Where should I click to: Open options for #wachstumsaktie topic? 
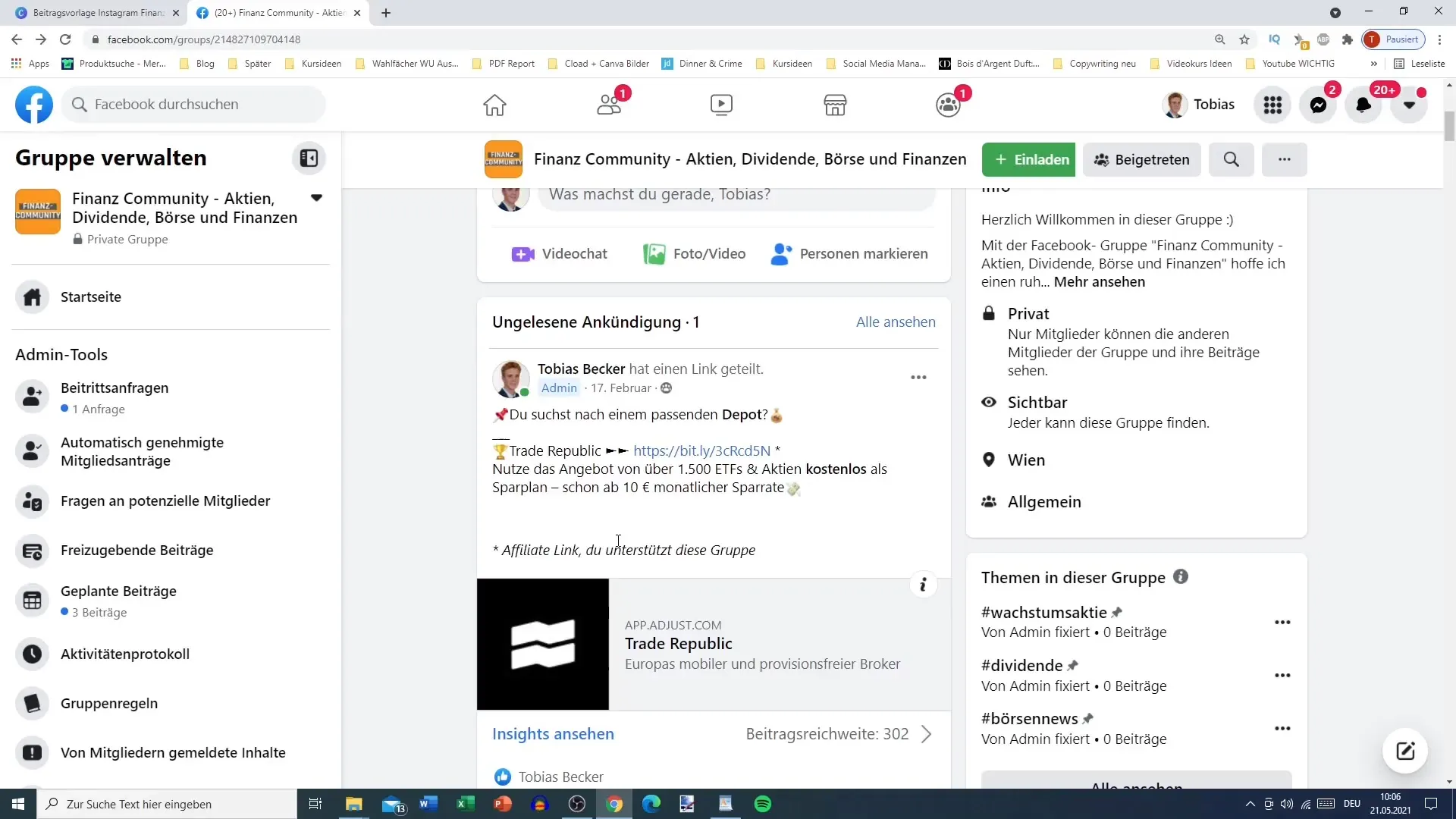coord(1282,622)
